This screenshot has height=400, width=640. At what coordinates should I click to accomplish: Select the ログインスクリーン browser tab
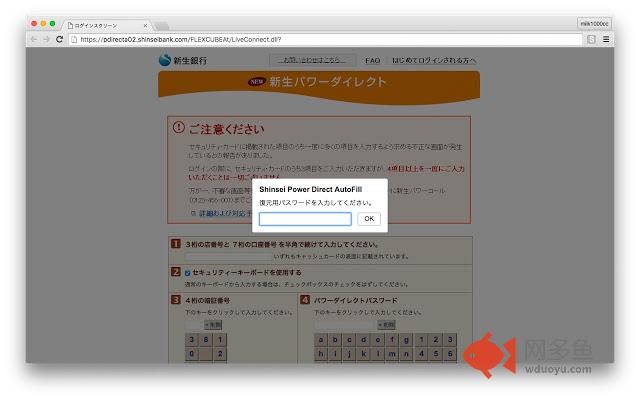106,26
